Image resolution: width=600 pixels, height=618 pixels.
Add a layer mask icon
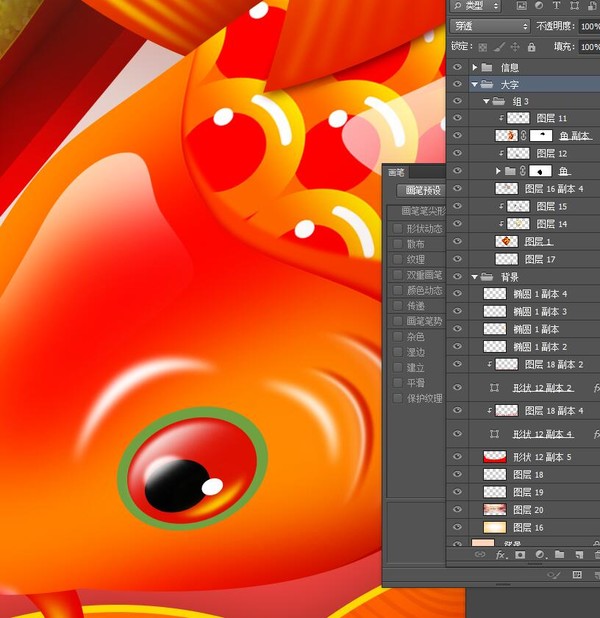click(x=520, y=555)
